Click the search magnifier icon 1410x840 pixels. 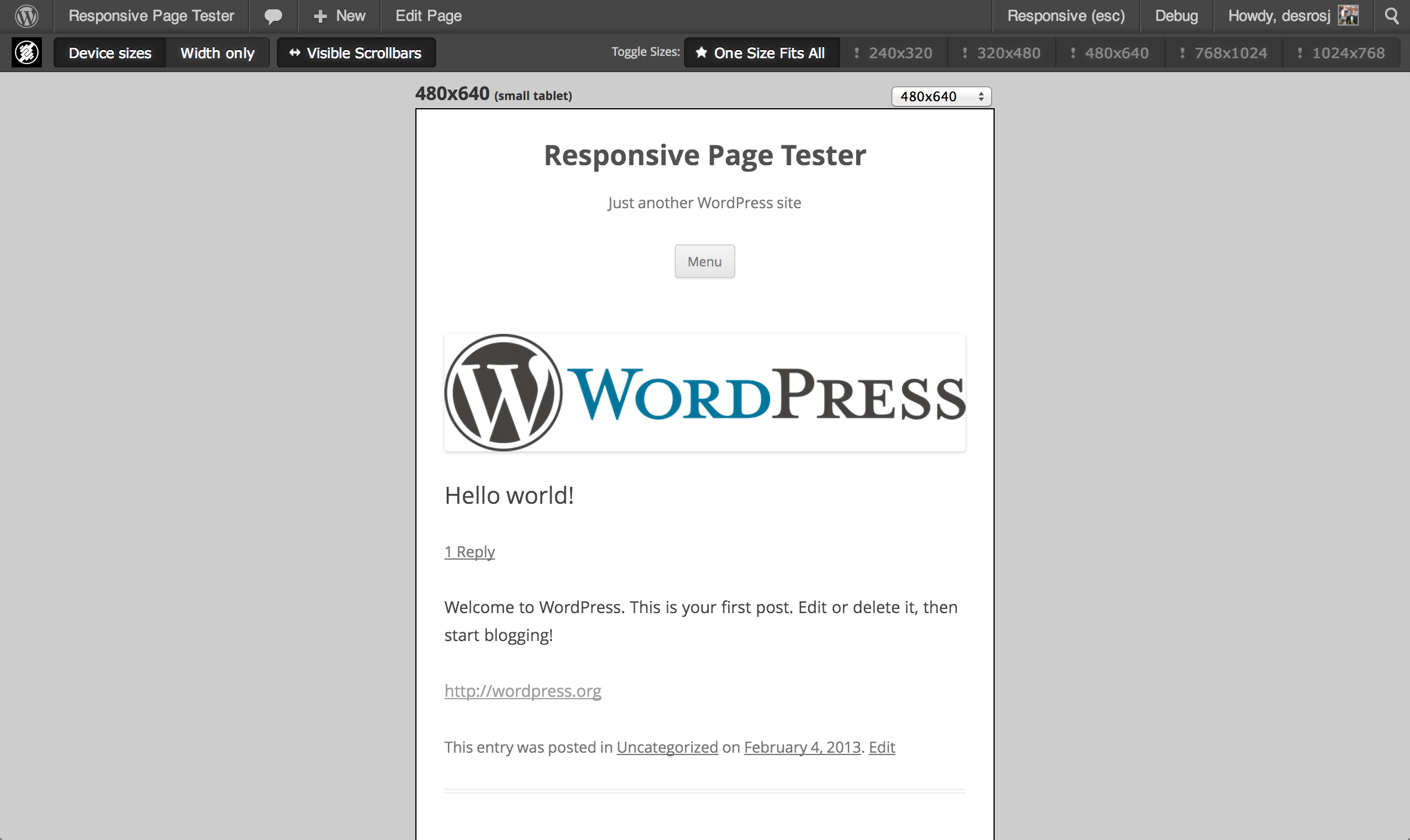pyautogui.click(x=1392, y=16)
